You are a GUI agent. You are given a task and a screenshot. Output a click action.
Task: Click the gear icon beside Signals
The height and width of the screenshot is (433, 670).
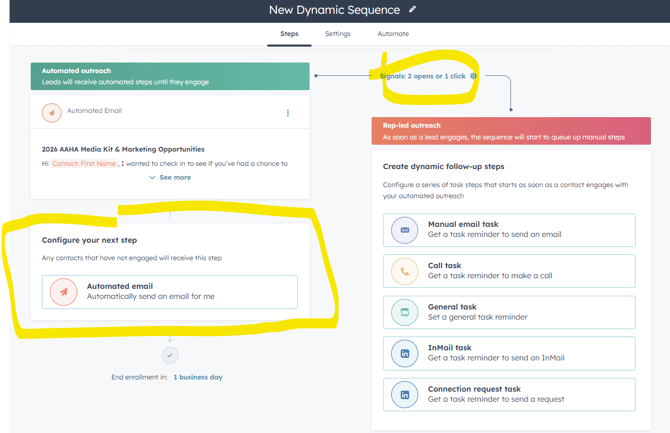(x=473, y=75)
